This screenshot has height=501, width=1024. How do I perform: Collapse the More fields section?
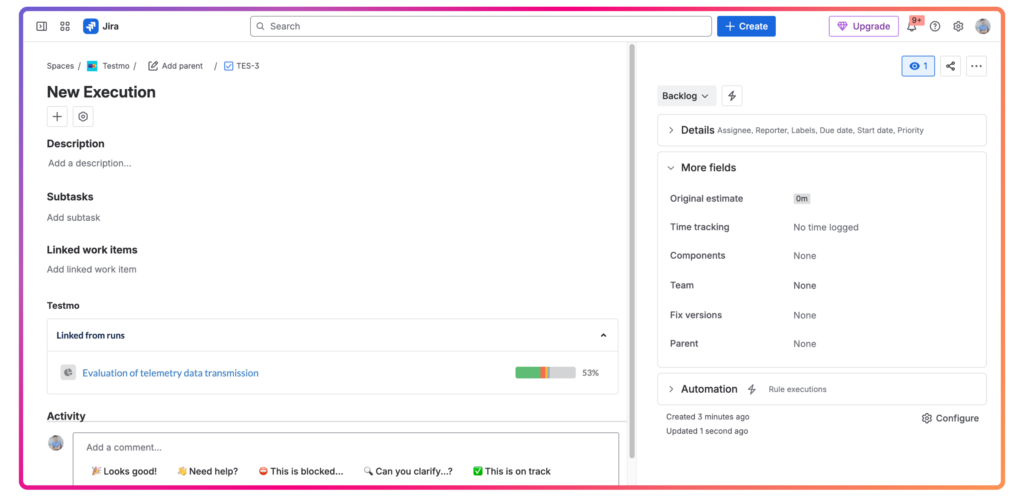[x=672, y=168]
